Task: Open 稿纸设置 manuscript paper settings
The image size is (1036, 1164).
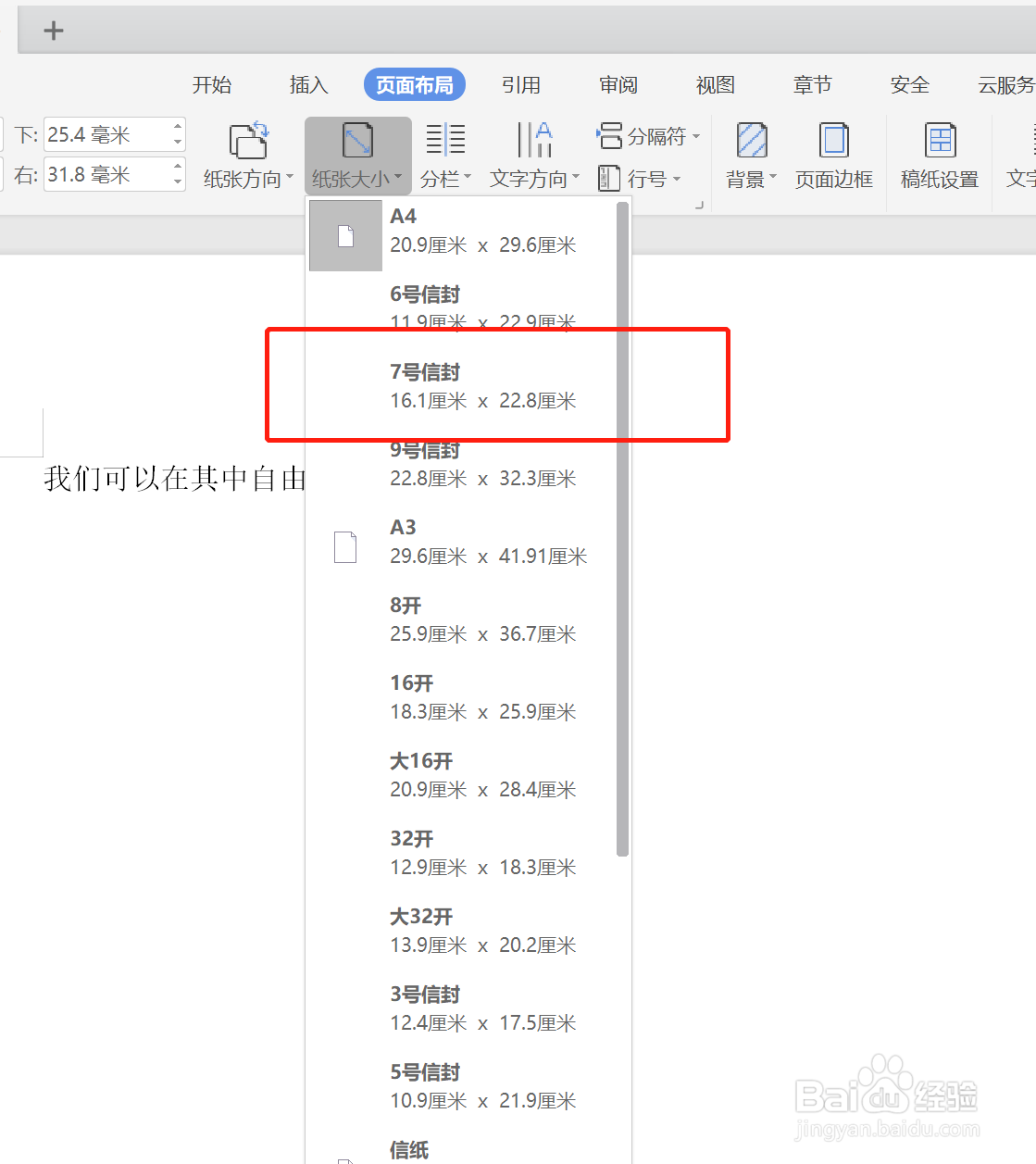Action: (940, 156)
